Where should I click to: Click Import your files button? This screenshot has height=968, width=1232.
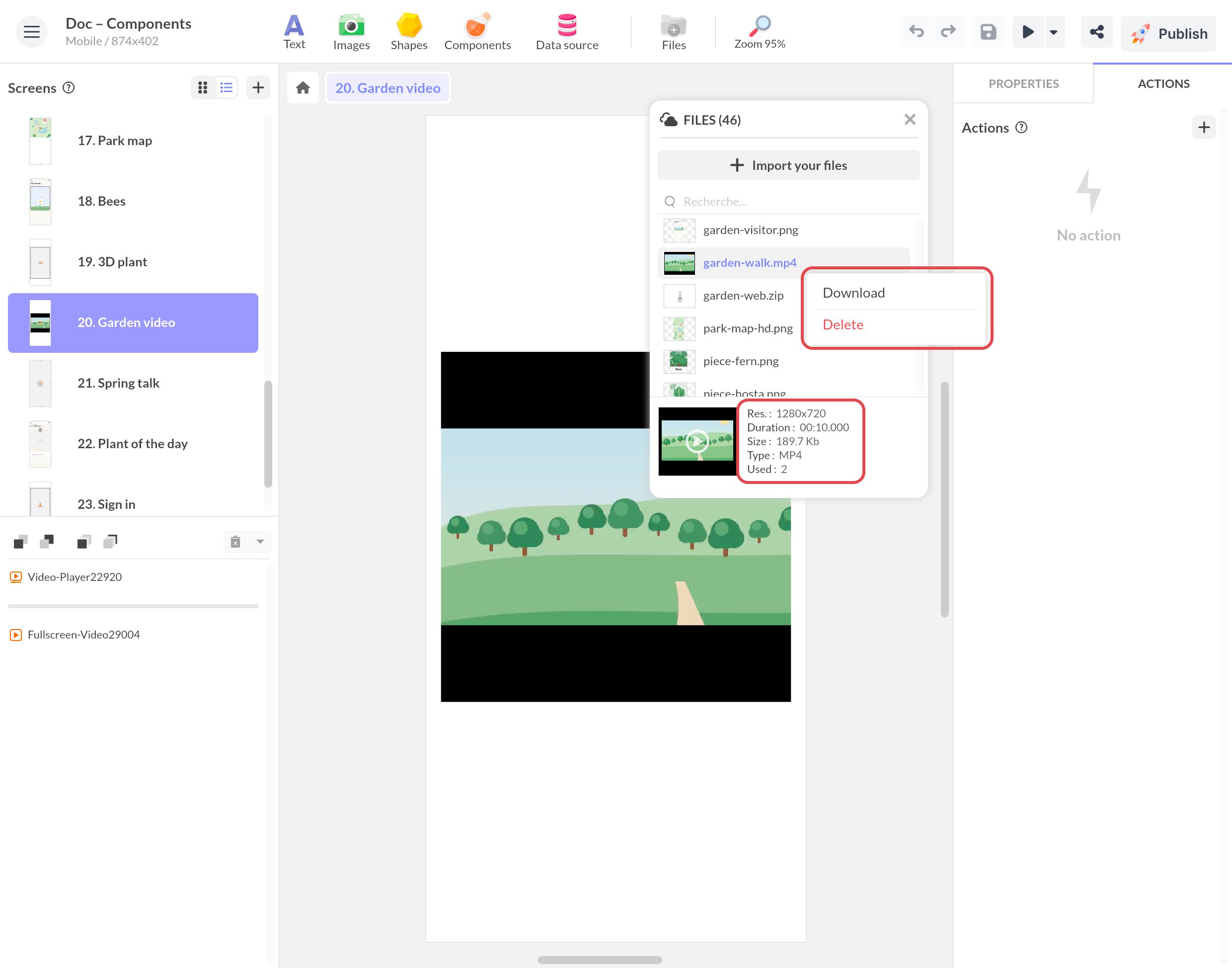point(788,165)
